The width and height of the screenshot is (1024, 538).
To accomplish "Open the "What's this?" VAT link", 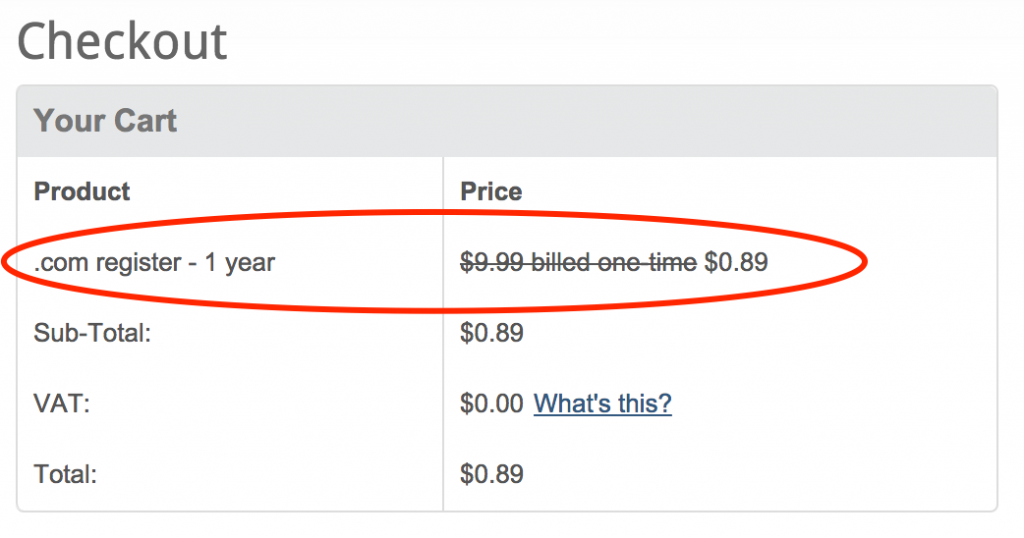I will (602, 403).
